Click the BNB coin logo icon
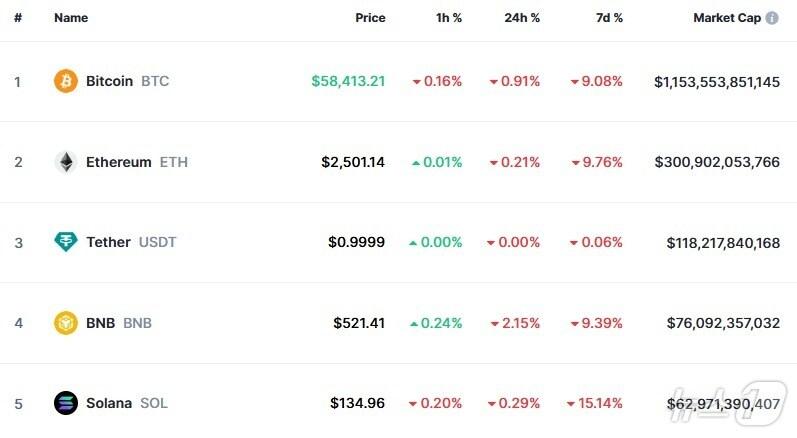797x438 pixels. click(x=66, y=323)
